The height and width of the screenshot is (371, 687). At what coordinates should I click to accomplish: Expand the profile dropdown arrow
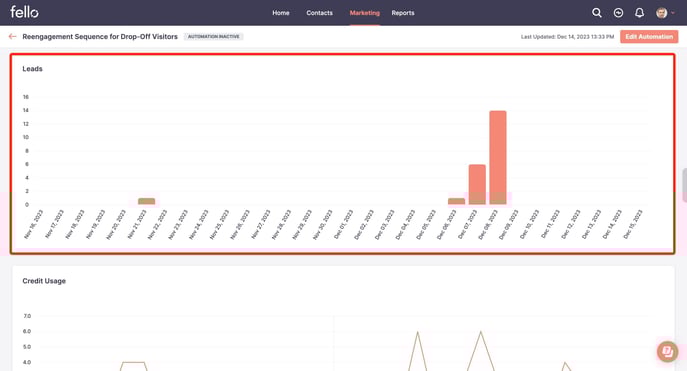(673, 13)
